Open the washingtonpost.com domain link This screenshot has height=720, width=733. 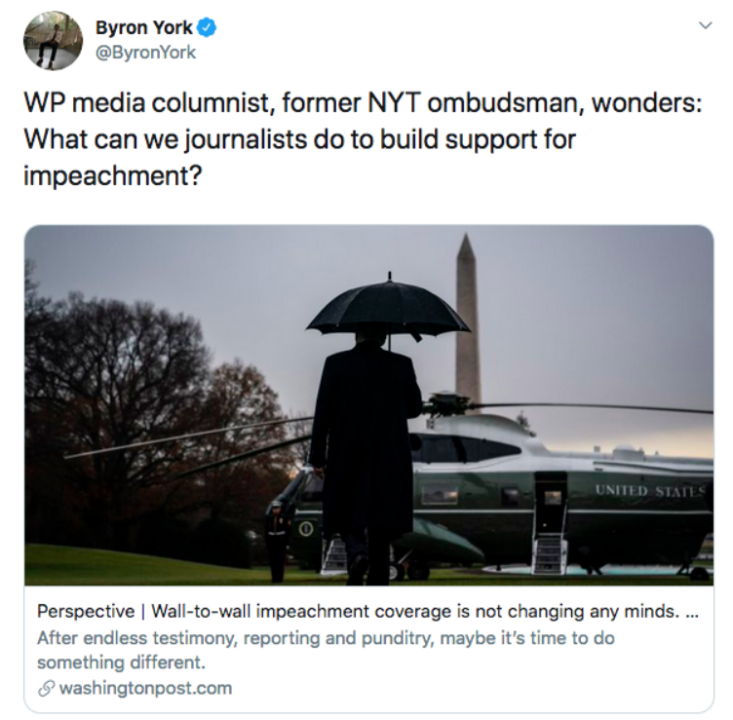(x=145, y=688)
